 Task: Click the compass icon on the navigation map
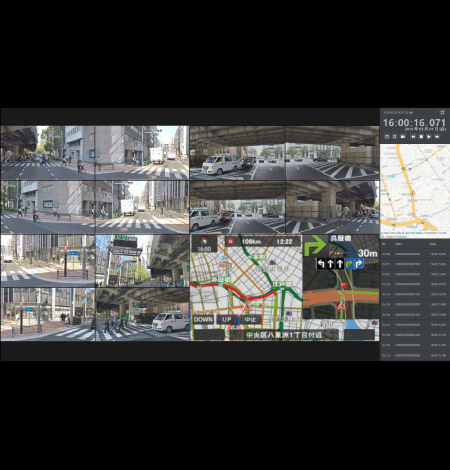click(204, 241)
